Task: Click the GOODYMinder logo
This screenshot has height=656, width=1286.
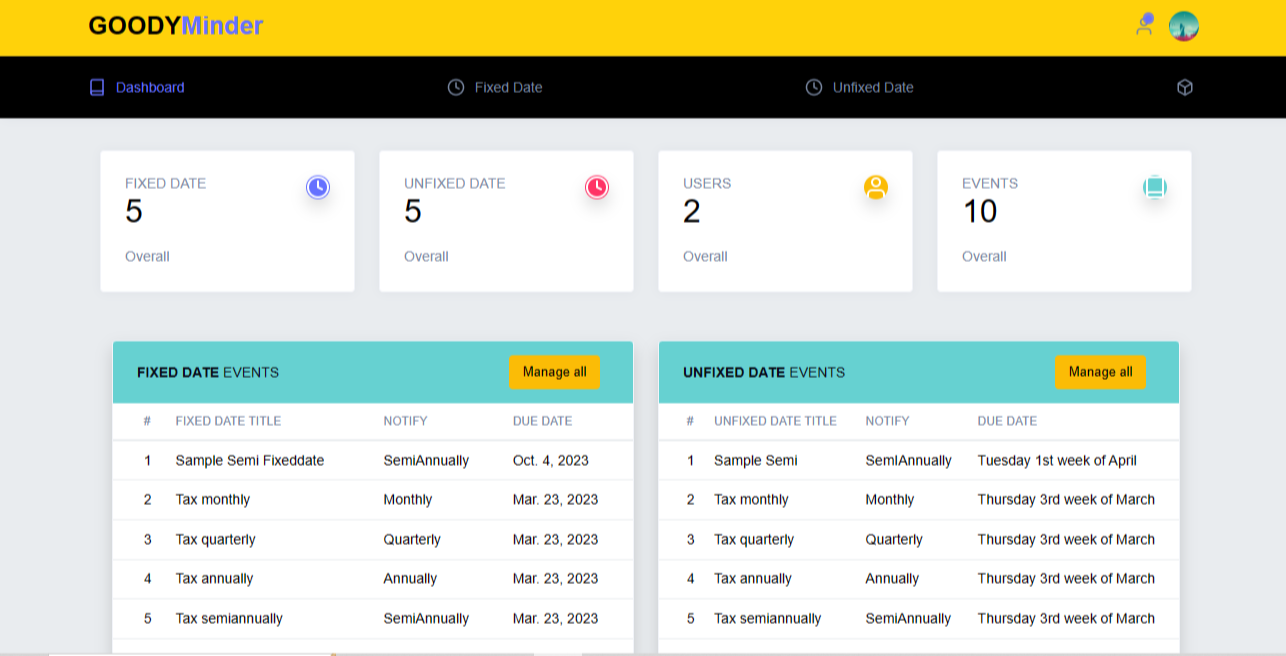Action: click(173, 25)
